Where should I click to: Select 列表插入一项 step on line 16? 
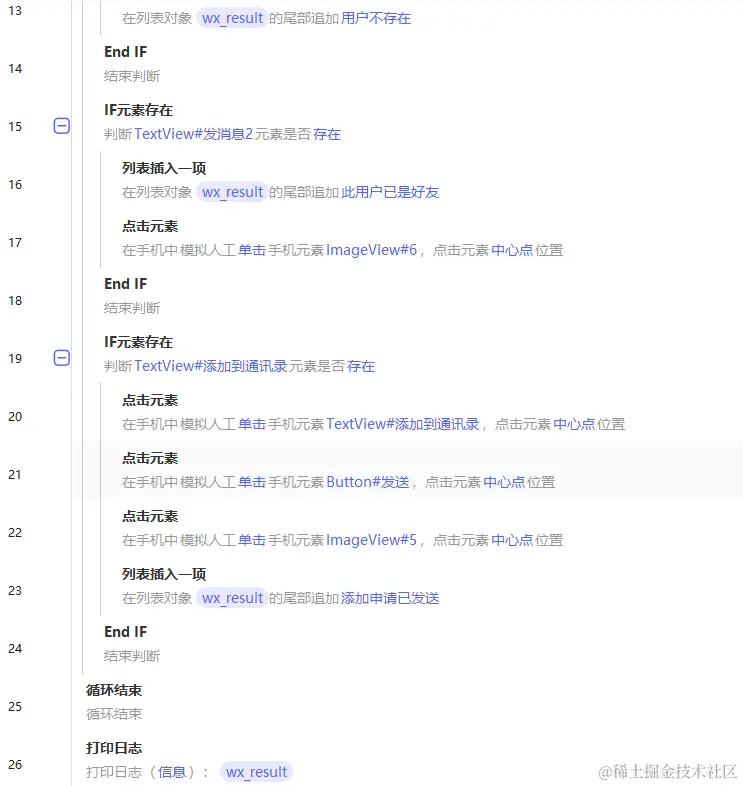click(164, 168)
